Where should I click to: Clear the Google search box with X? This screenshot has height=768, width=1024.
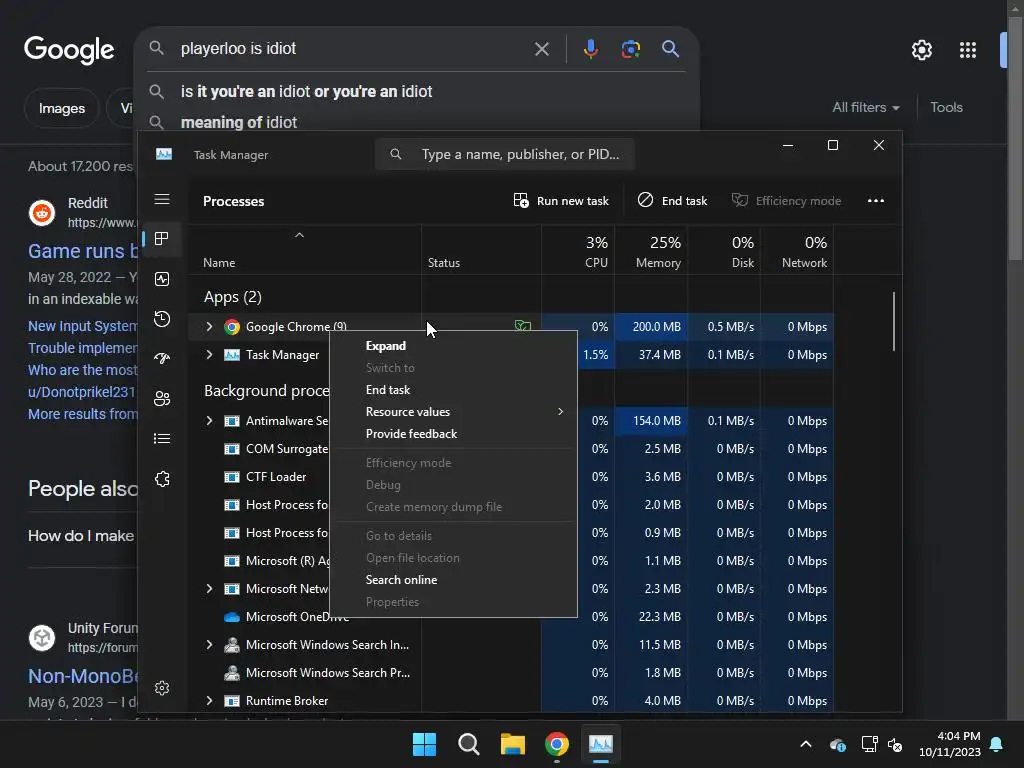(x=541, y=49)
